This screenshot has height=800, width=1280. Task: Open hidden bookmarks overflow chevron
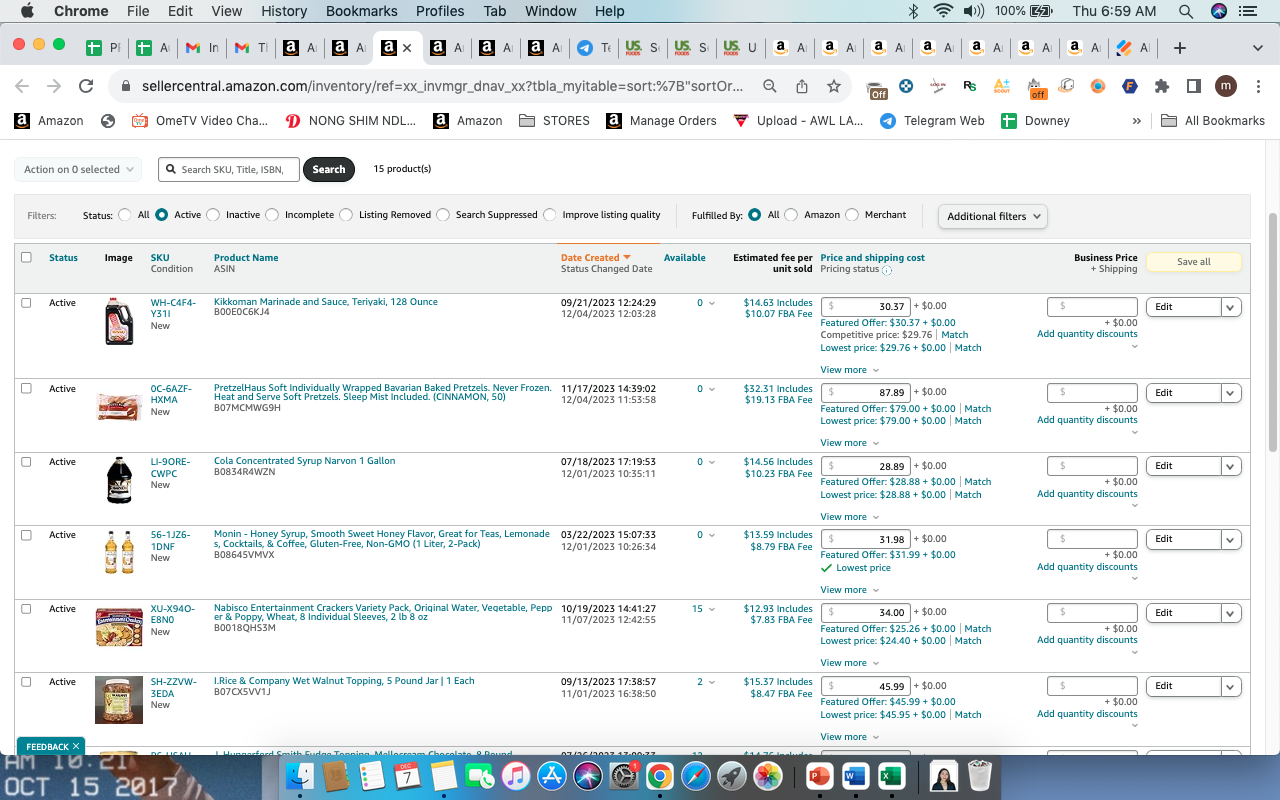coord(1137,121)
